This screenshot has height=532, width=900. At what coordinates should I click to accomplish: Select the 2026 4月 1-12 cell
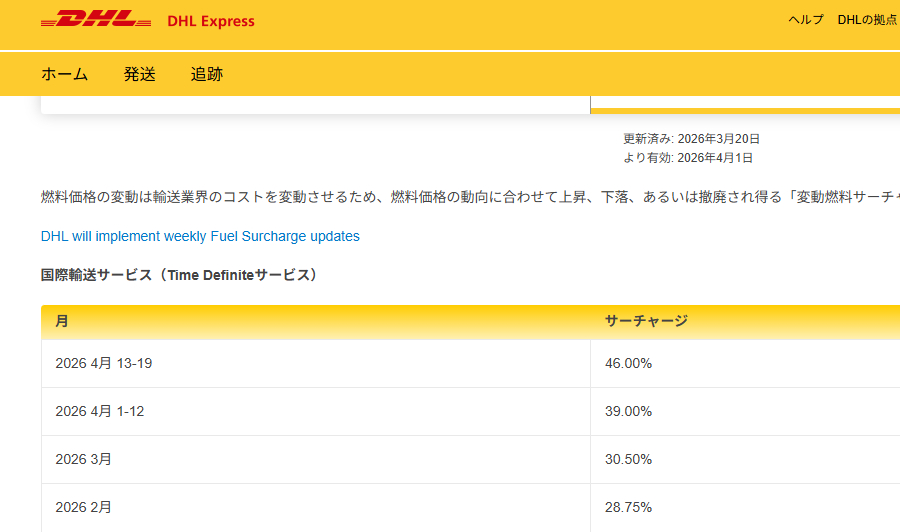point(316,411)
